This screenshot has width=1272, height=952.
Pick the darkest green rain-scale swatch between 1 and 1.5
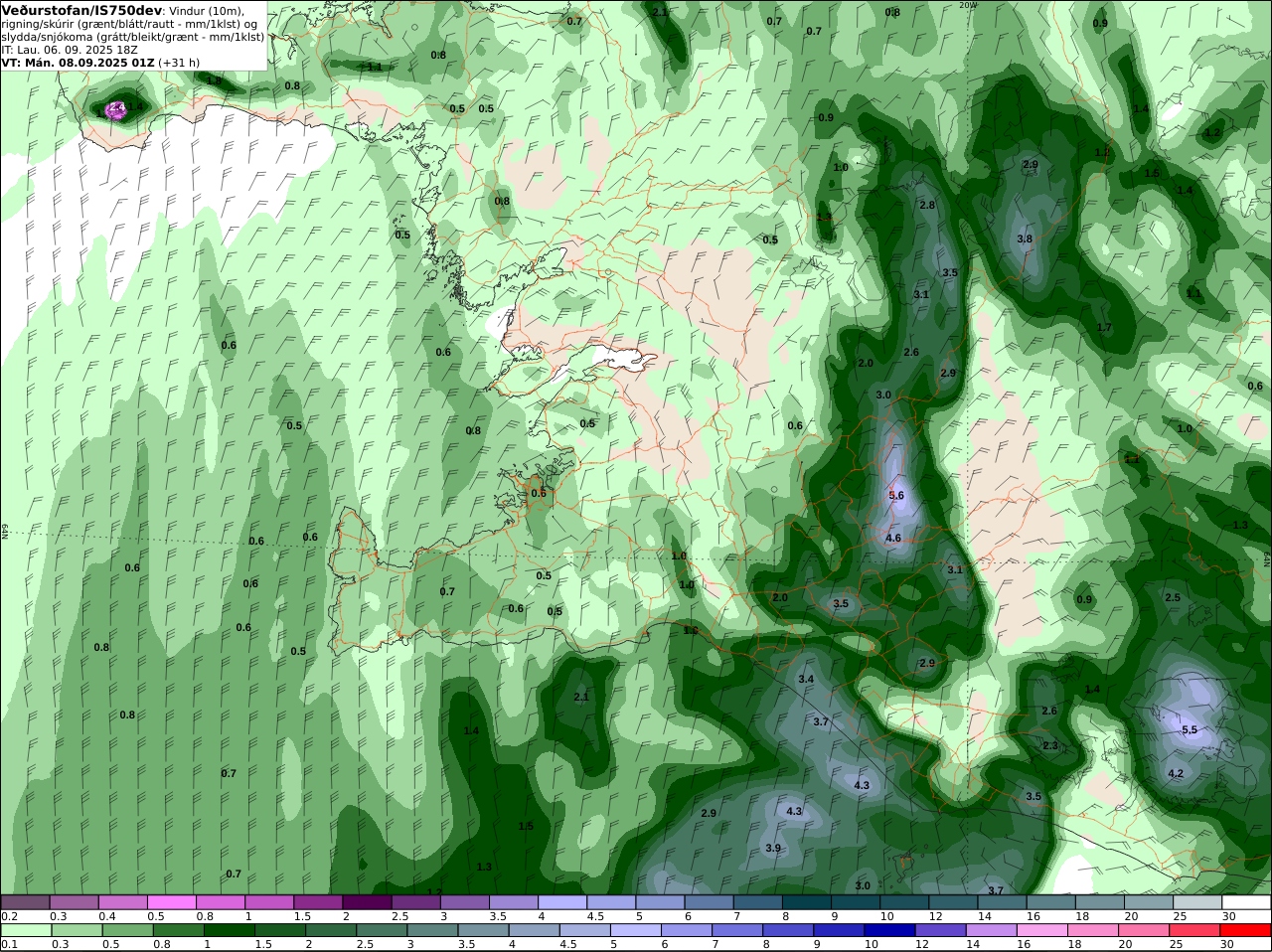point(230,930)
